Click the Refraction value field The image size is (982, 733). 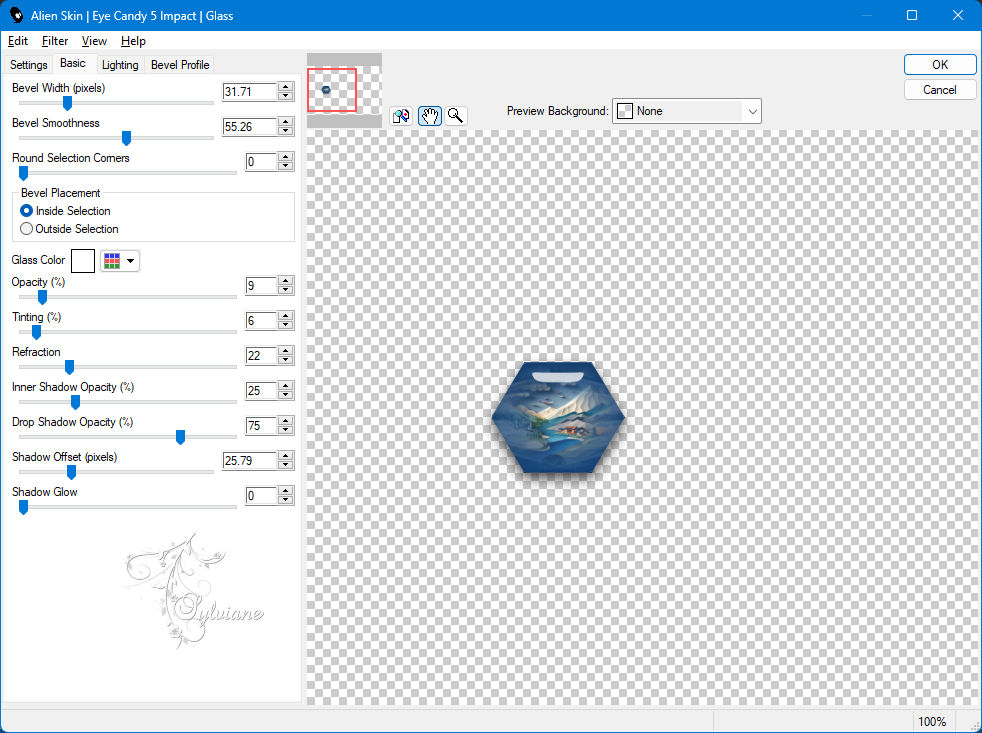click(261, 356)
